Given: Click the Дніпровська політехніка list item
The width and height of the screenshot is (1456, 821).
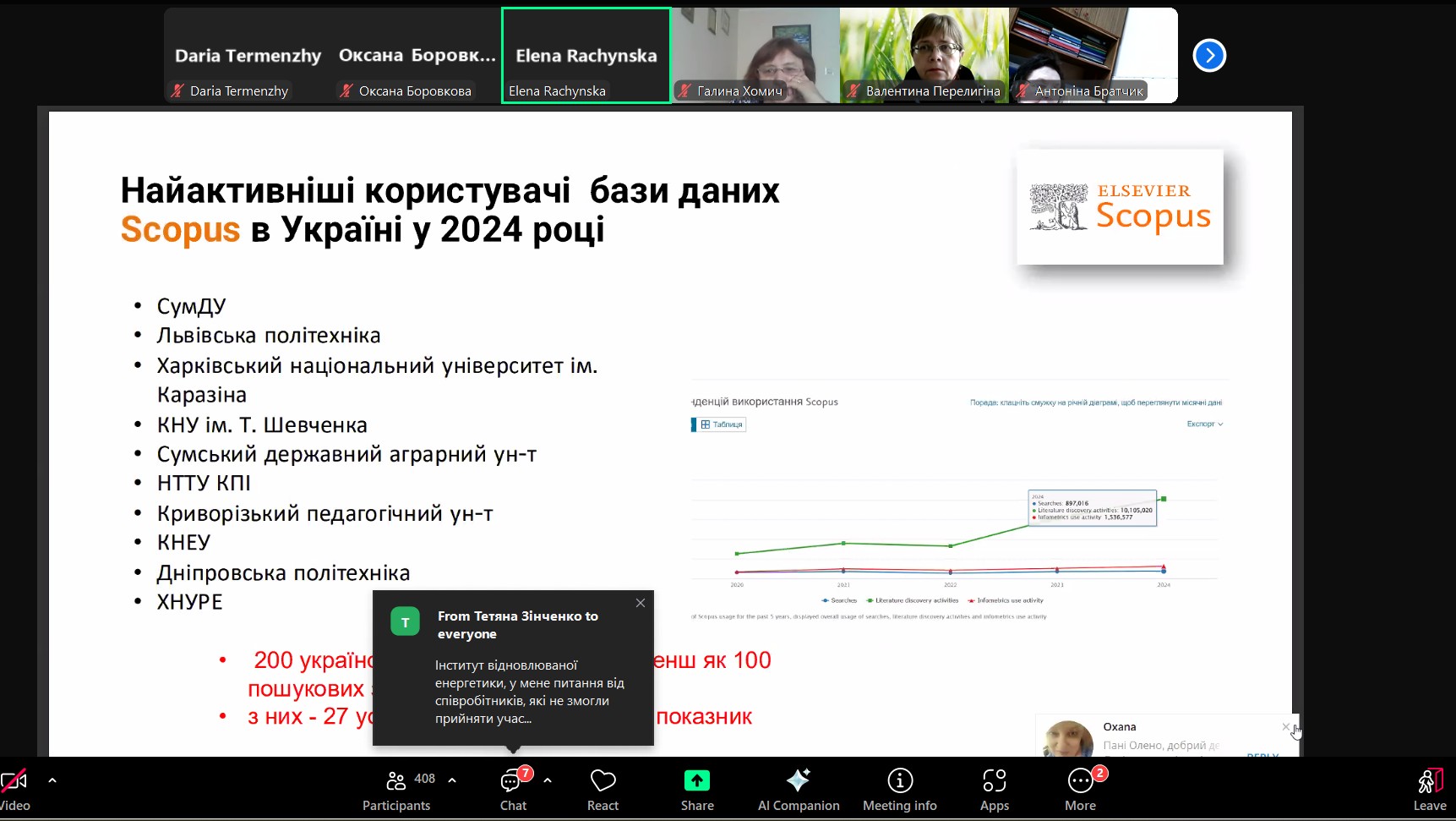Looking at the screenshot, I should tap(283, 573).
